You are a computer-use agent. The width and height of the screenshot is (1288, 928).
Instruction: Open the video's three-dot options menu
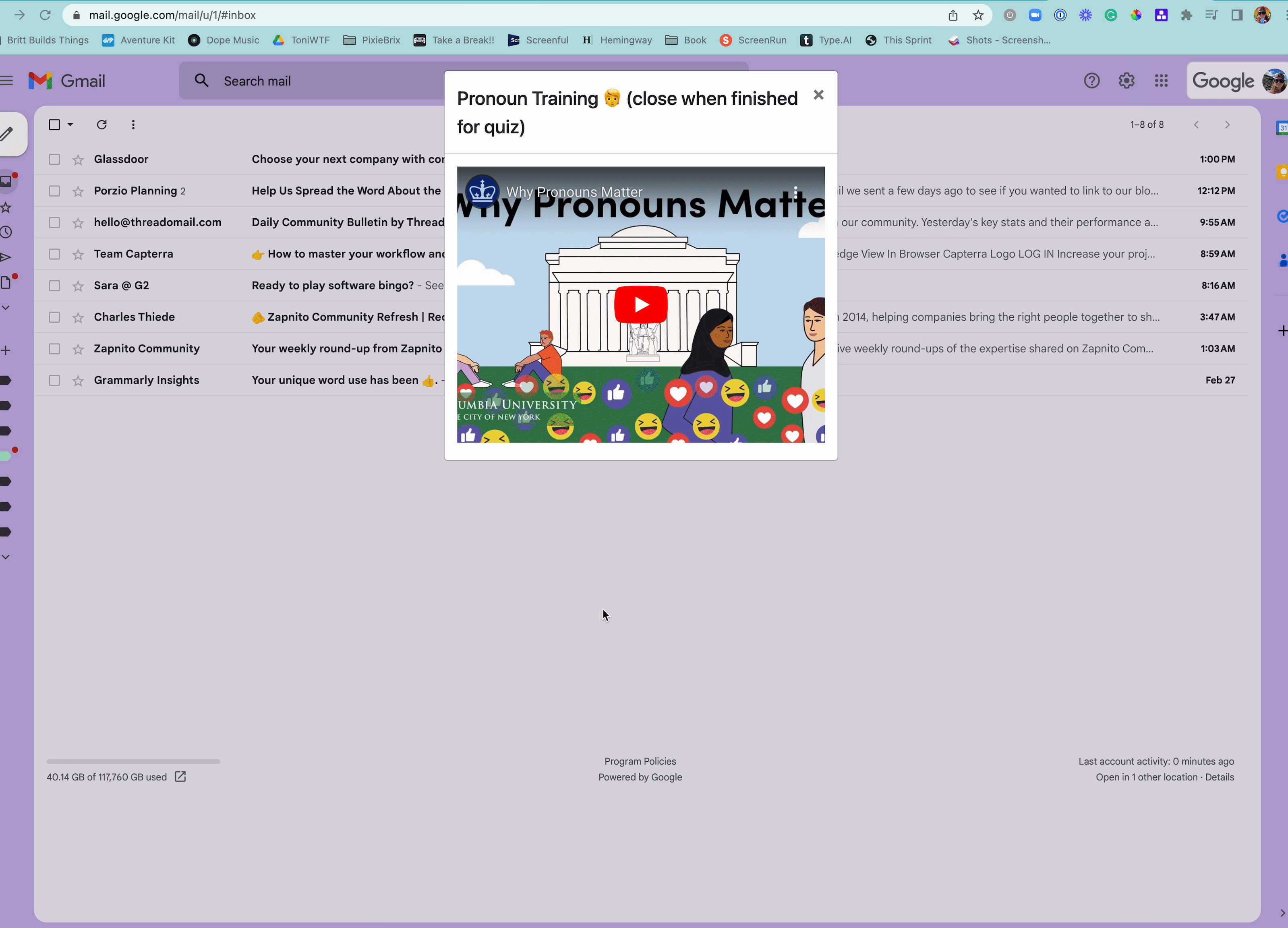coord(795,192)
